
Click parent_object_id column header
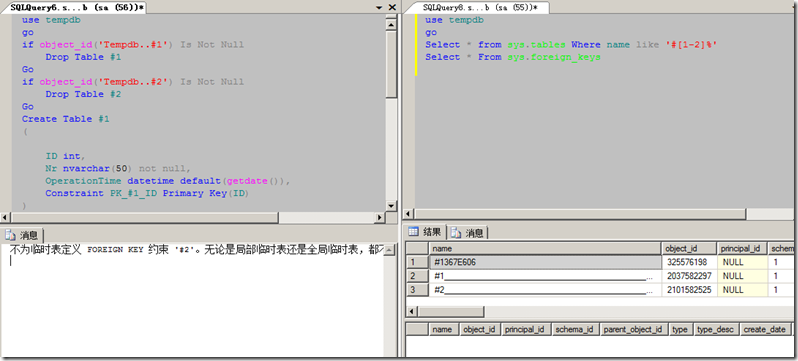coord(634,329)
